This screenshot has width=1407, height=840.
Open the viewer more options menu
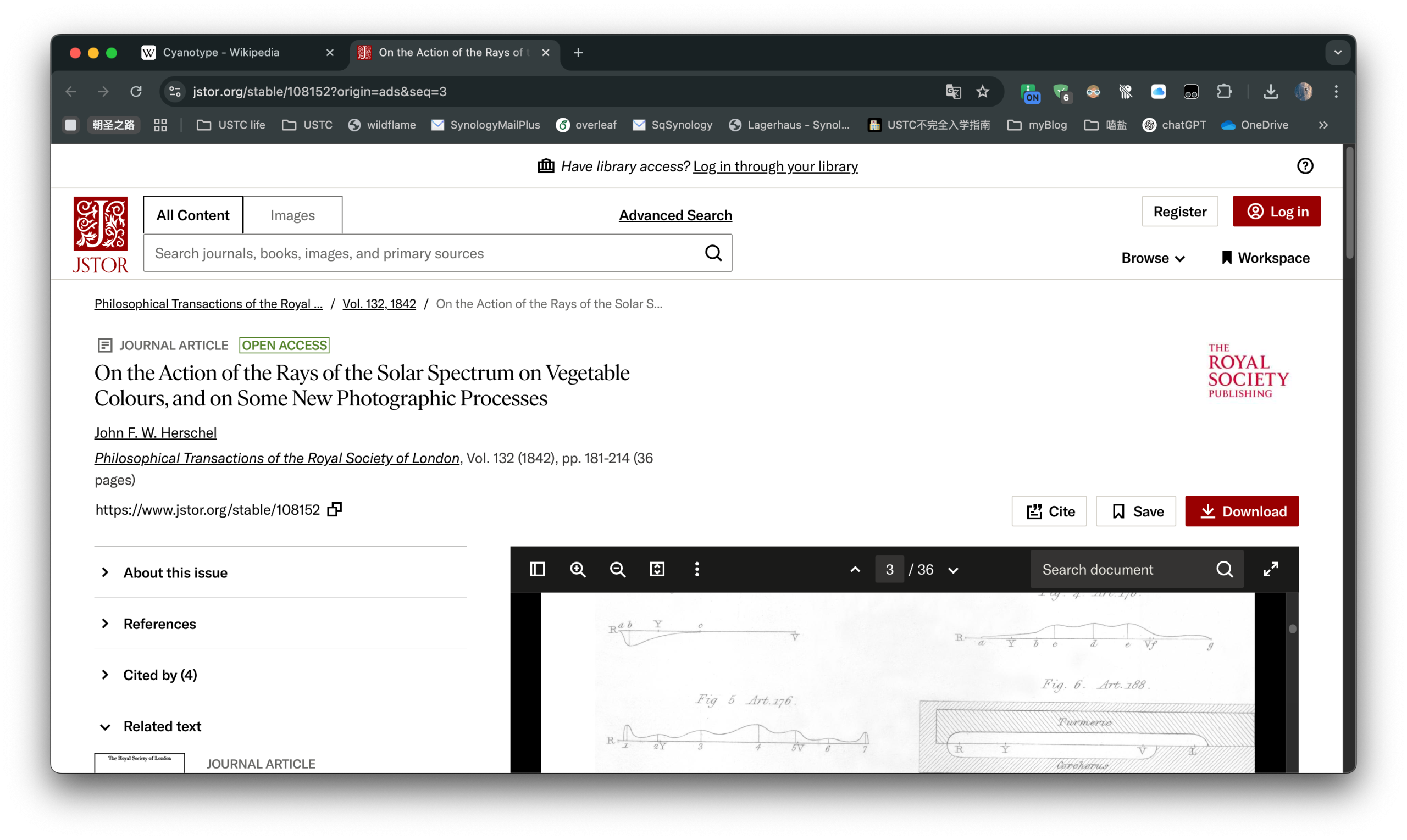(697, 569)
